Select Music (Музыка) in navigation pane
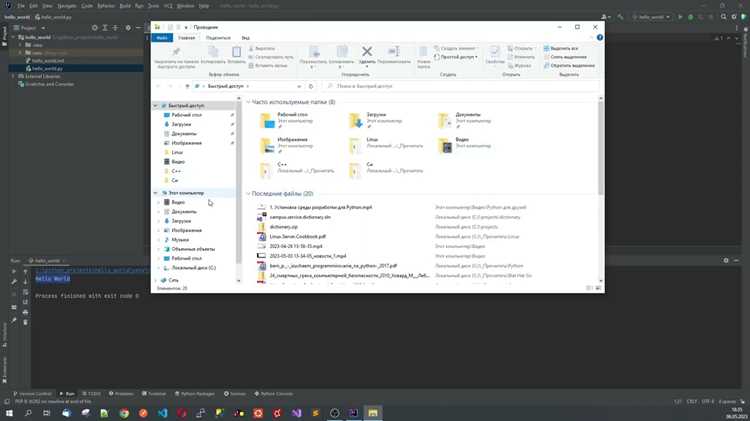 180,240
